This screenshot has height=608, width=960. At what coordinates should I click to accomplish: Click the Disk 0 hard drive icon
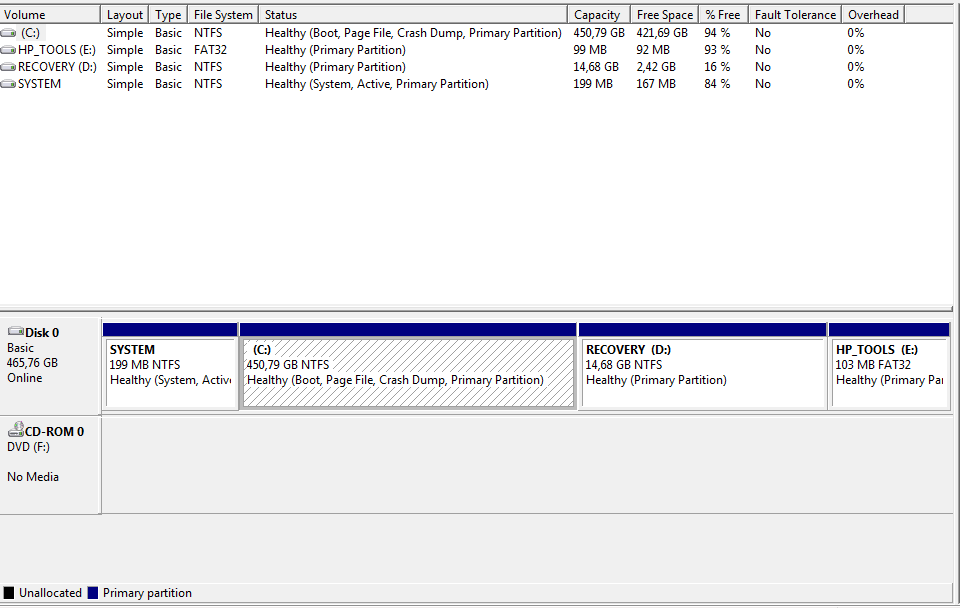pos(15,332)
